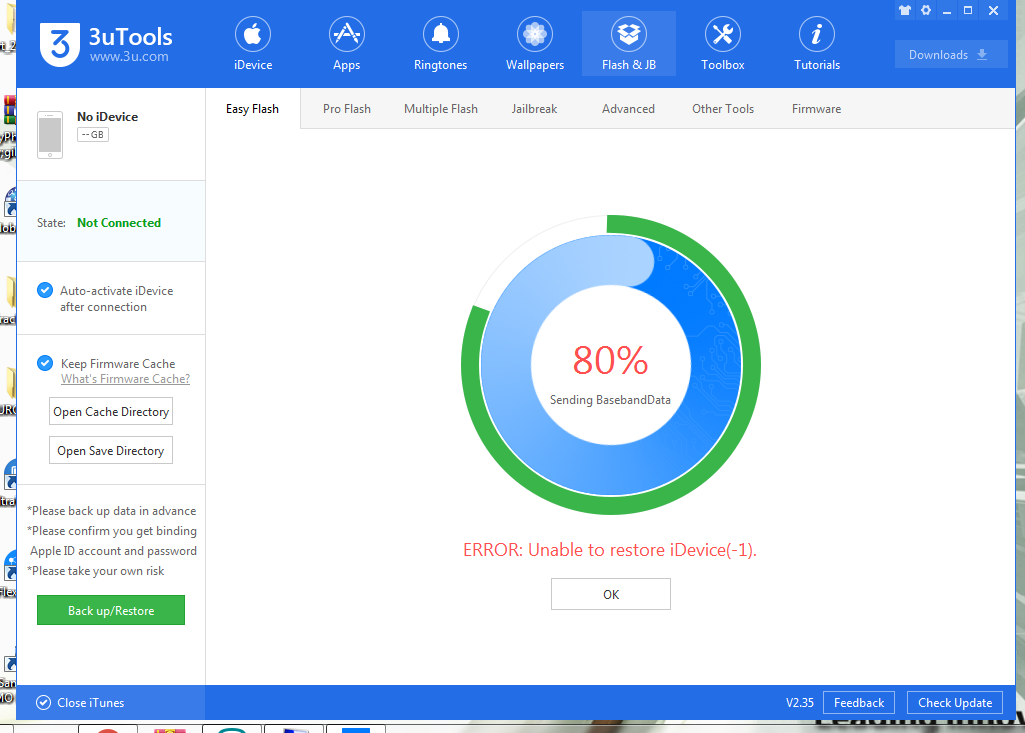Switch to Easy Flash tab
1025x733 pixels.
click(252, 109)
